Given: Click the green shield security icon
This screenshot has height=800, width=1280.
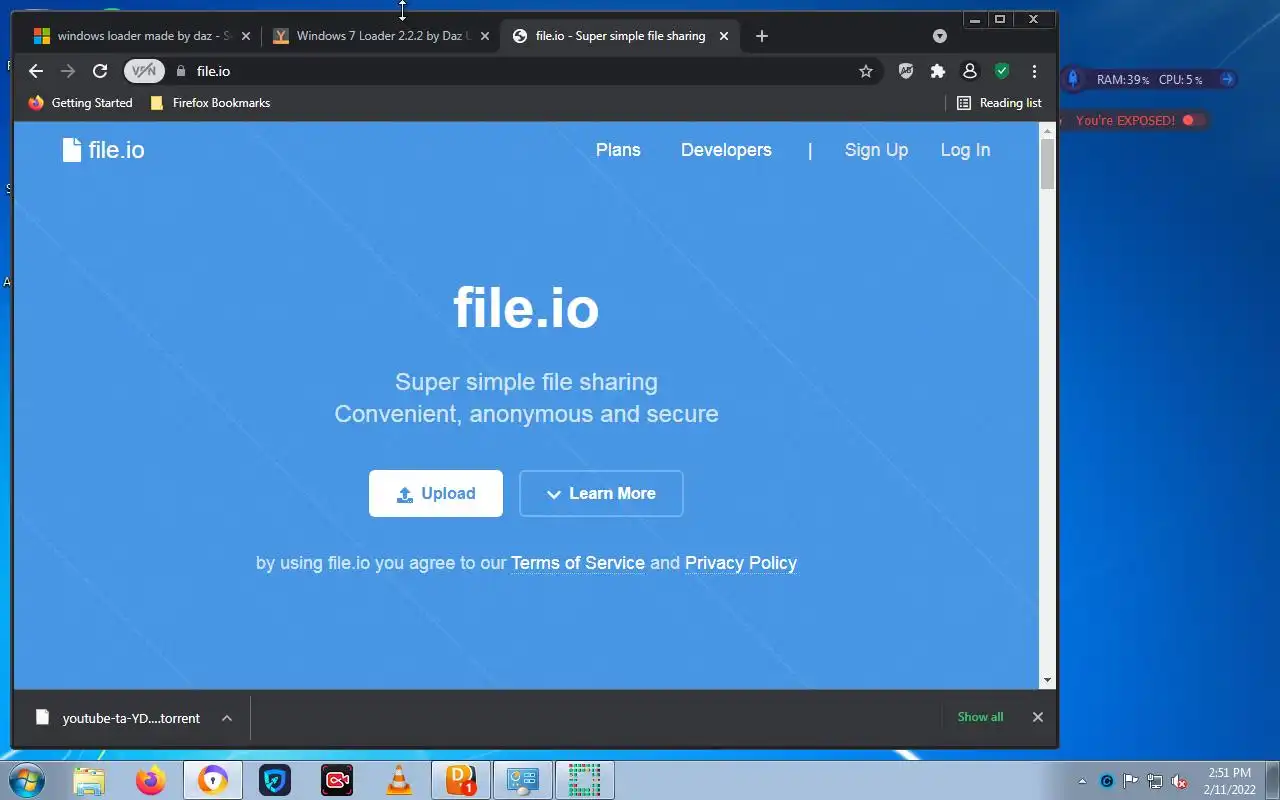Looking at the screenshot, I should (1002, 71).
